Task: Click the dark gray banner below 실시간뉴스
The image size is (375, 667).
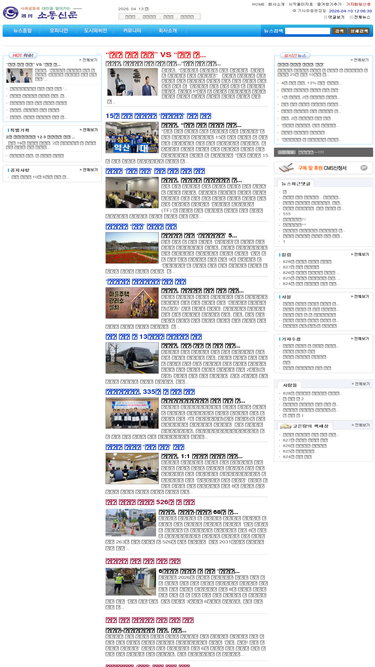Action: pos(323,152)
